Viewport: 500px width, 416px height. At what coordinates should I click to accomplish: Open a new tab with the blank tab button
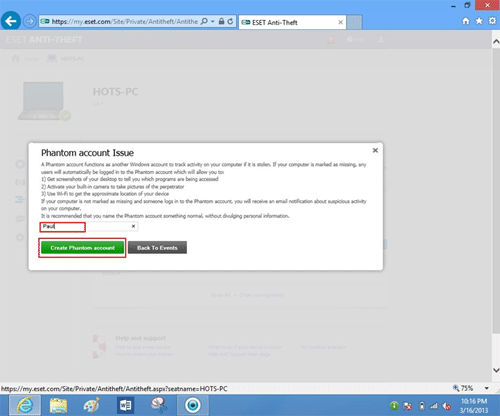point(354,22)
